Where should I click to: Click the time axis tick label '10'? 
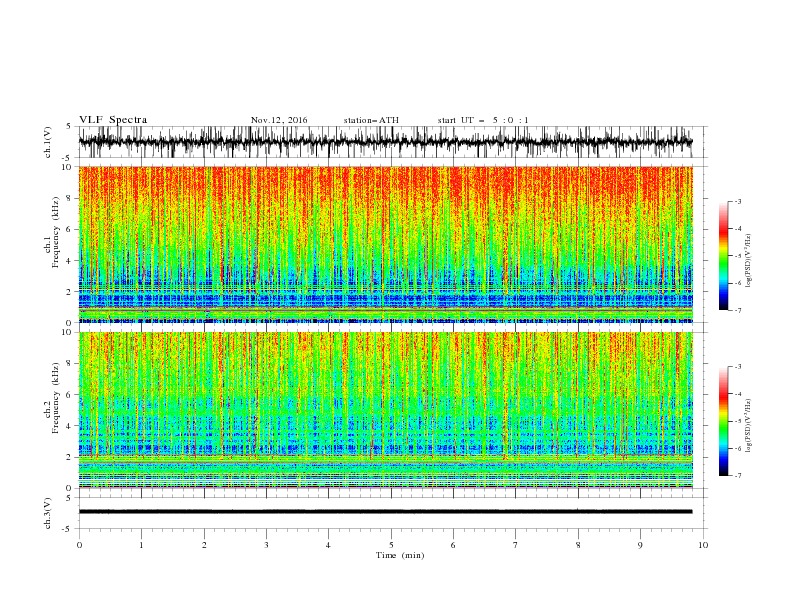[703, 545]
